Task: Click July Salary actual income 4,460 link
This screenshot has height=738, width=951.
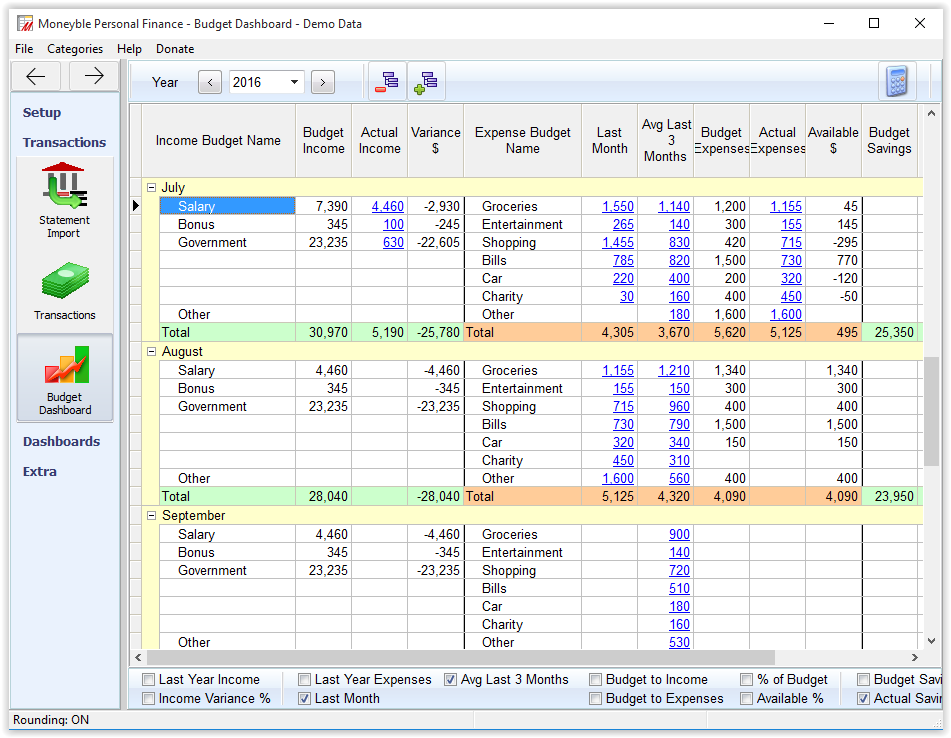Action: (x=387, y=207)
